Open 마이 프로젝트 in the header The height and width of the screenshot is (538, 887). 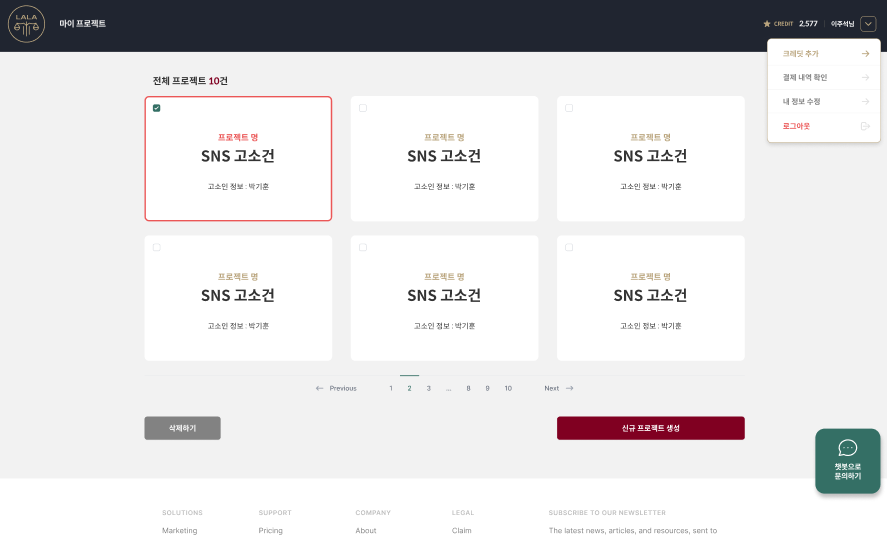[x=82, y=24]
